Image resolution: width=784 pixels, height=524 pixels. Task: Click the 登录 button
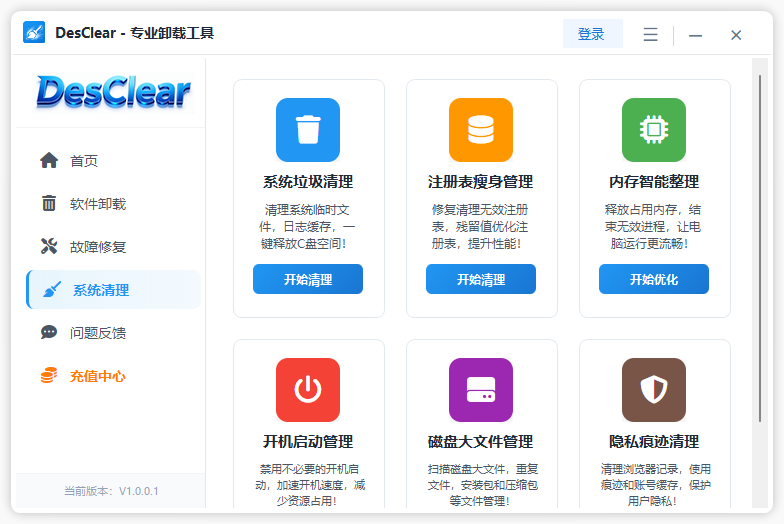coord(592,34)
